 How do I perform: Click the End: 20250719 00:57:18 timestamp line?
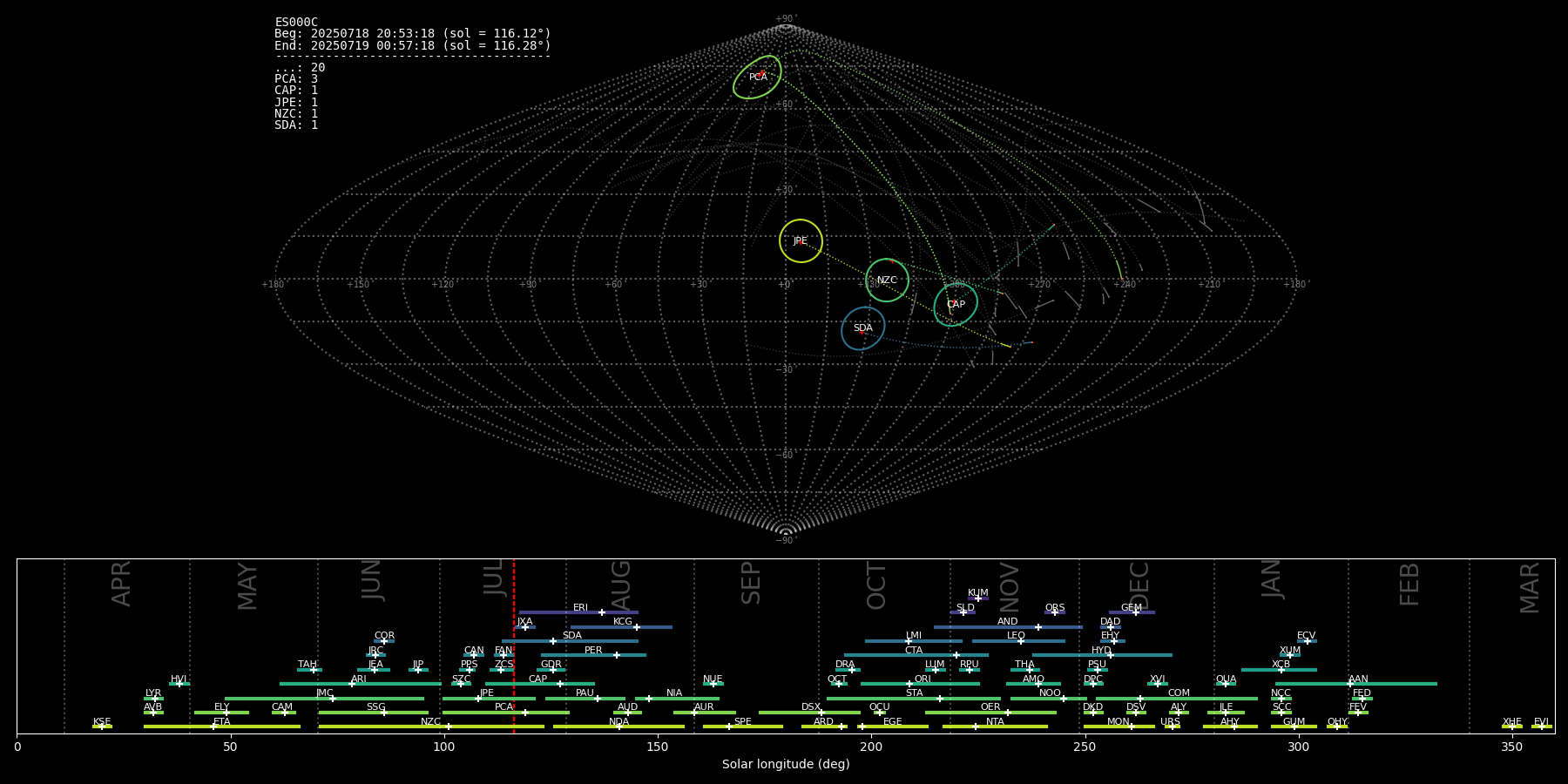pos(413,45)
